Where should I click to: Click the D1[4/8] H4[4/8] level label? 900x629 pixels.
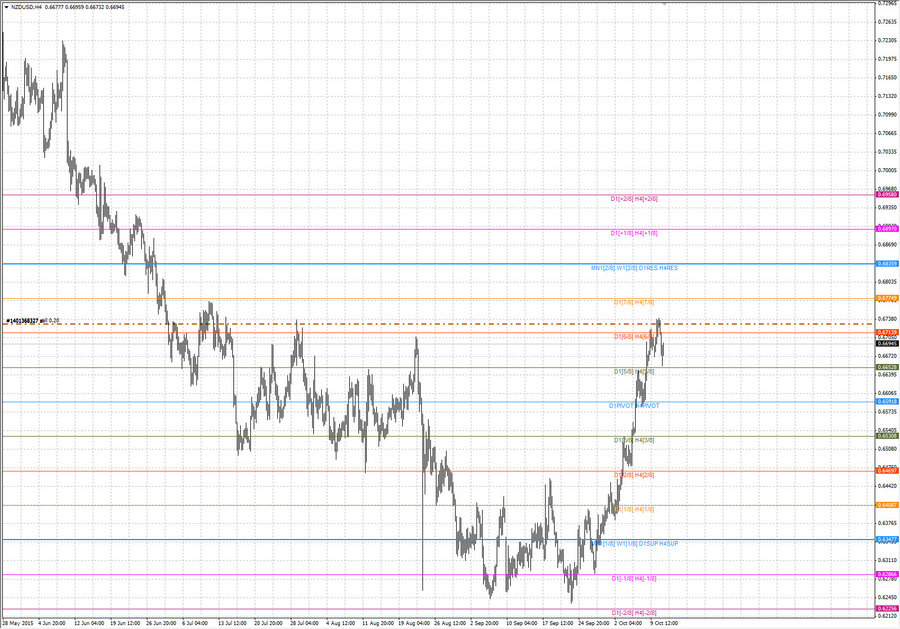point(634,438)
